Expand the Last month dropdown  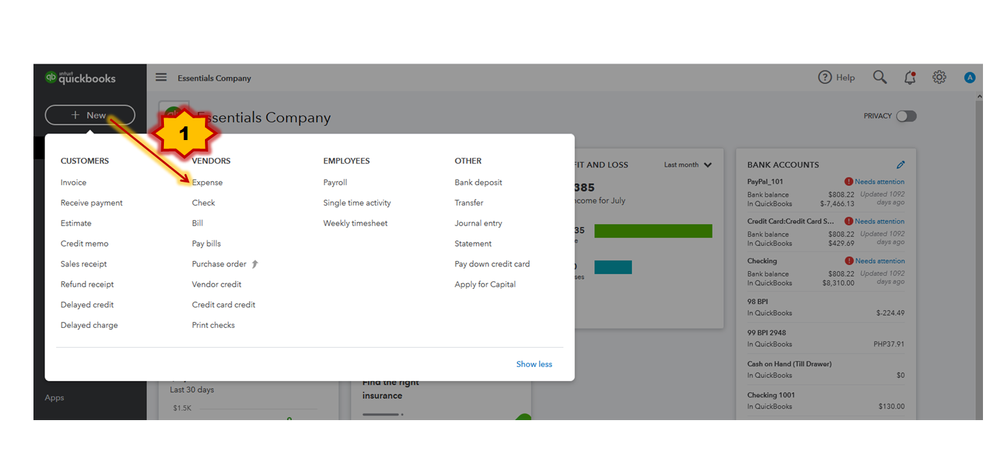pyautogui.click(x=688, y=164)
